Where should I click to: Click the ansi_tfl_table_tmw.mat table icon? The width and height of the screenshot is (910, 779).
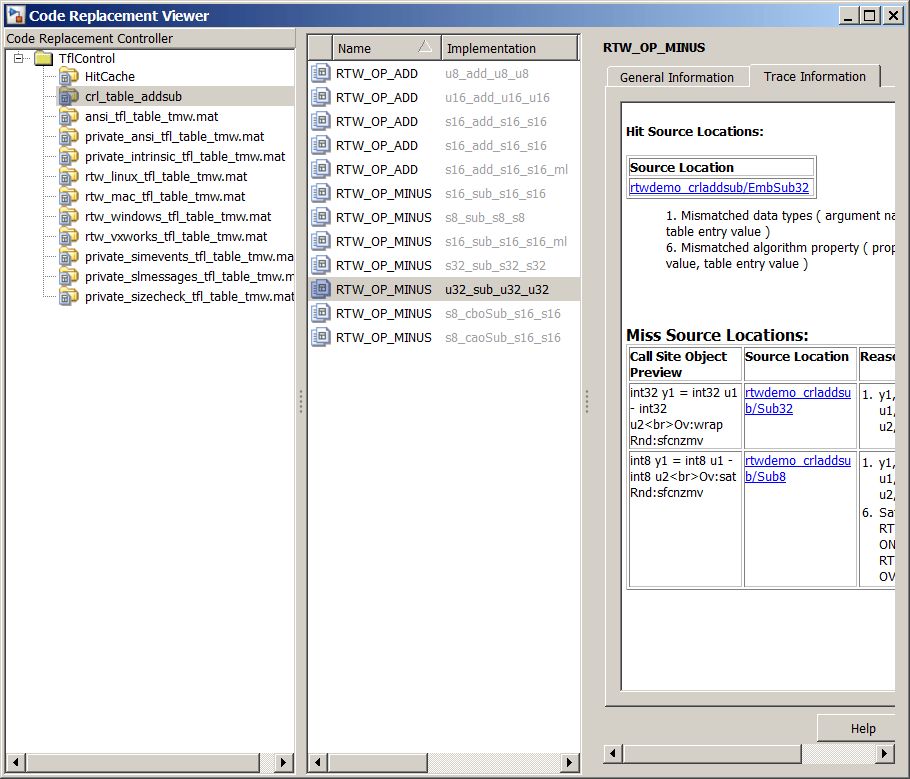click(68, 117)
